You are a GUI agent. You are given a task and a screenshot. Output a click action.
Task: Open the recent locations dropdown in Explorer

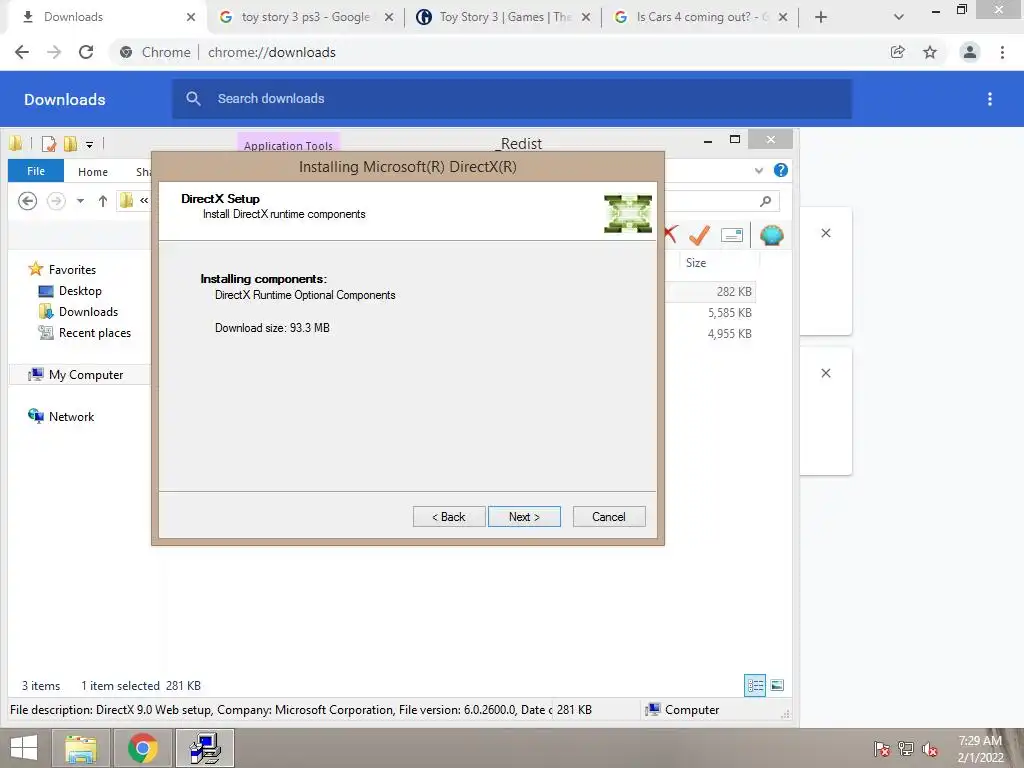pyautogui.click(x=80, y=201)
